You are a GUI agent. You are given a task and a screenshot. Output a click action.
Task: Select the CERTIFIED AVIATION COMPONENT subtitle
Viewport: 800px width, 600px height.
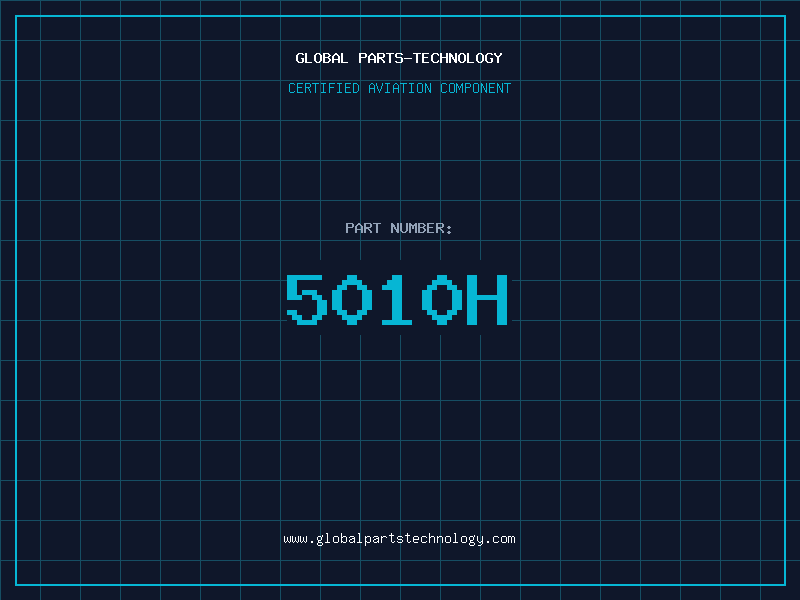tap(399, 88)
